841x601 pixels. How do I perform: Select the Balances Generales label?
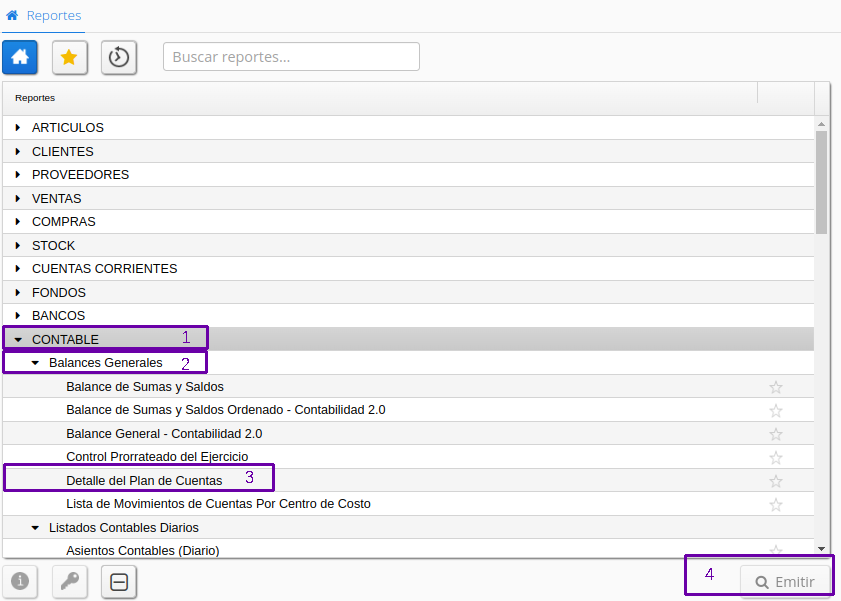106,363
